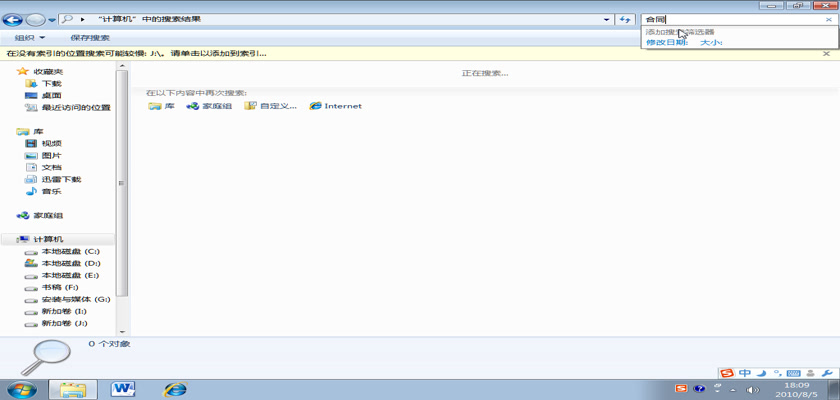This screenshot has width=840, height=400.
Task: Search again on the Internet
Action: [335, 106]
